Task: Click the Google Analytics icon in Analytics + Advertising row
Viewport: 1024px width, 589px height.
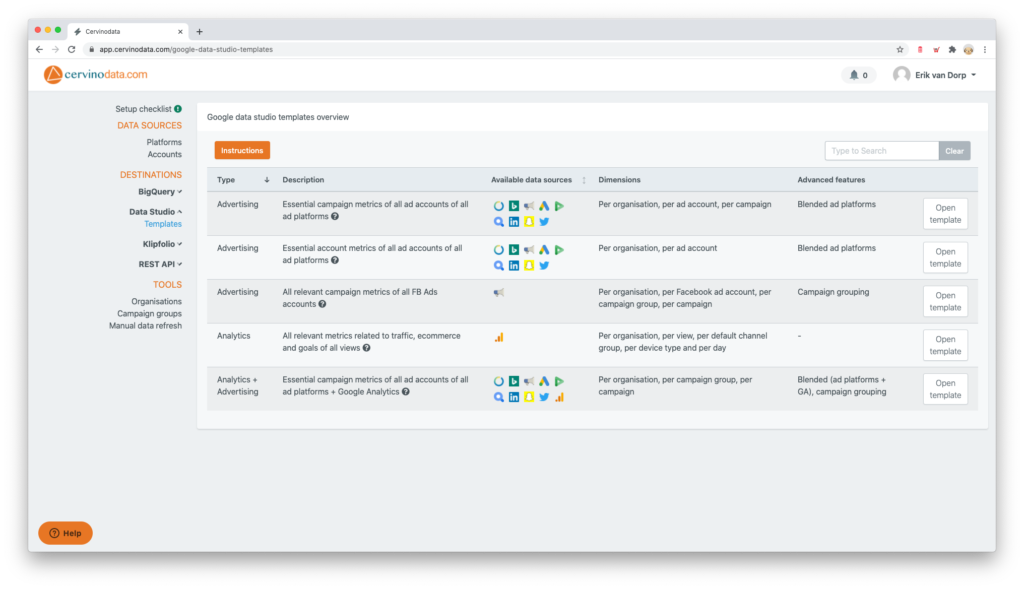Action: [559, 397]
